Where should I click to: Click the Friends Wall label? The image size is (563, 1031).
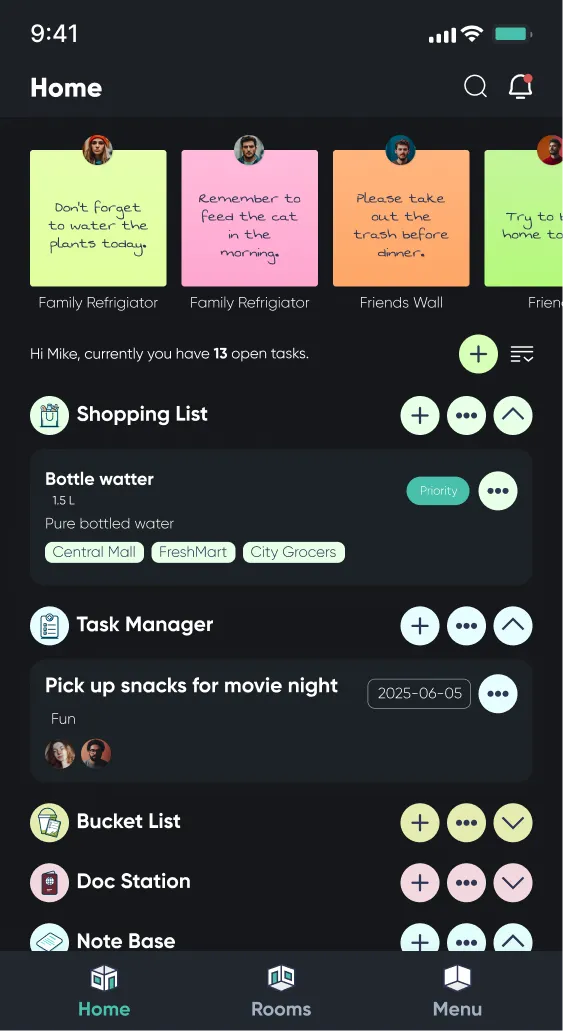(401, 303)
